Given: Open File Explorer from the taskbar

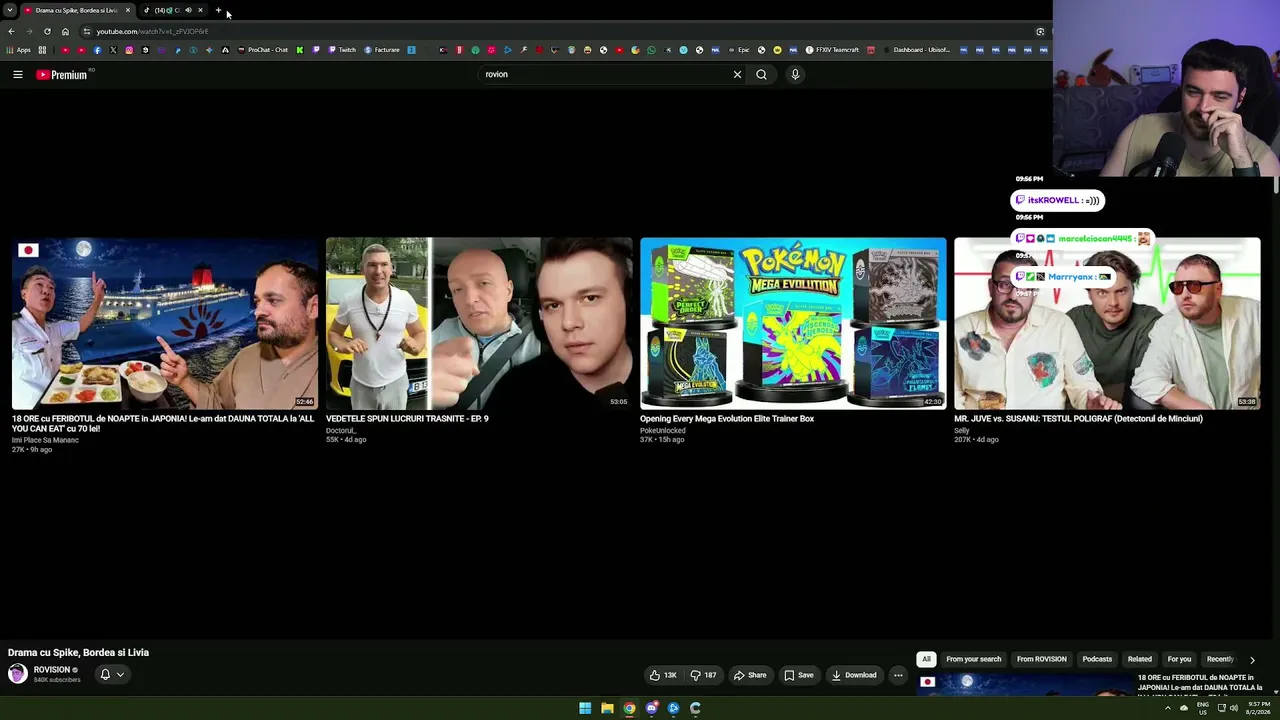Looking at the screenshot, I should [x=607, y=708].
